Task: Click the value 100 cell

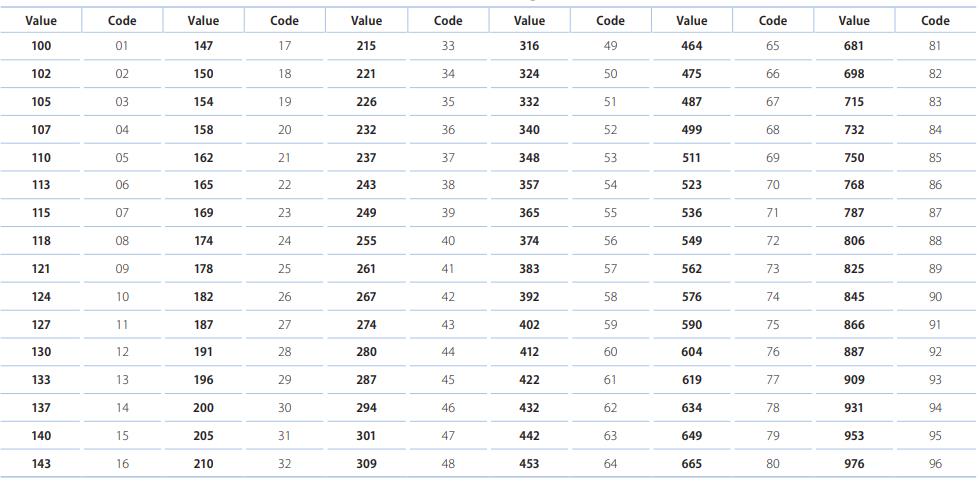Action: click(x=41, y=46)
